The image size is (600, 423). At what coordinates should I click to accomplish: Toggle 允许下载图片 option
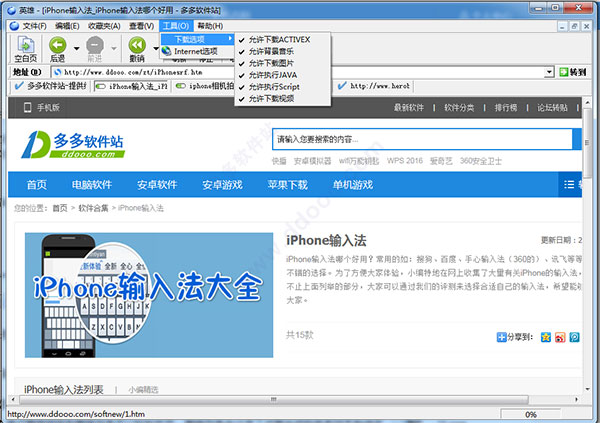[x=282, y=63]
